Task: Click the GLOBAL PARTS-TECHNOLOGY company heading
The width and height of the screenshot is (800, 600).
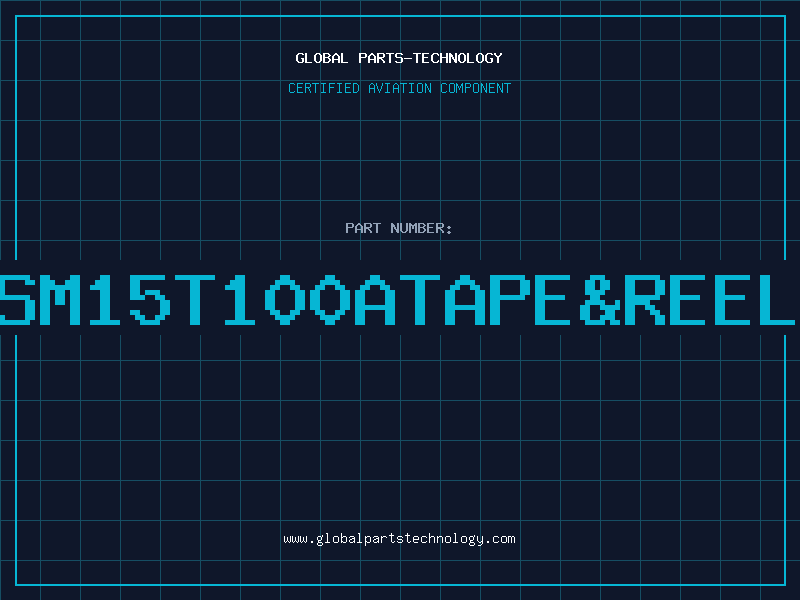Action: [399, 58]
